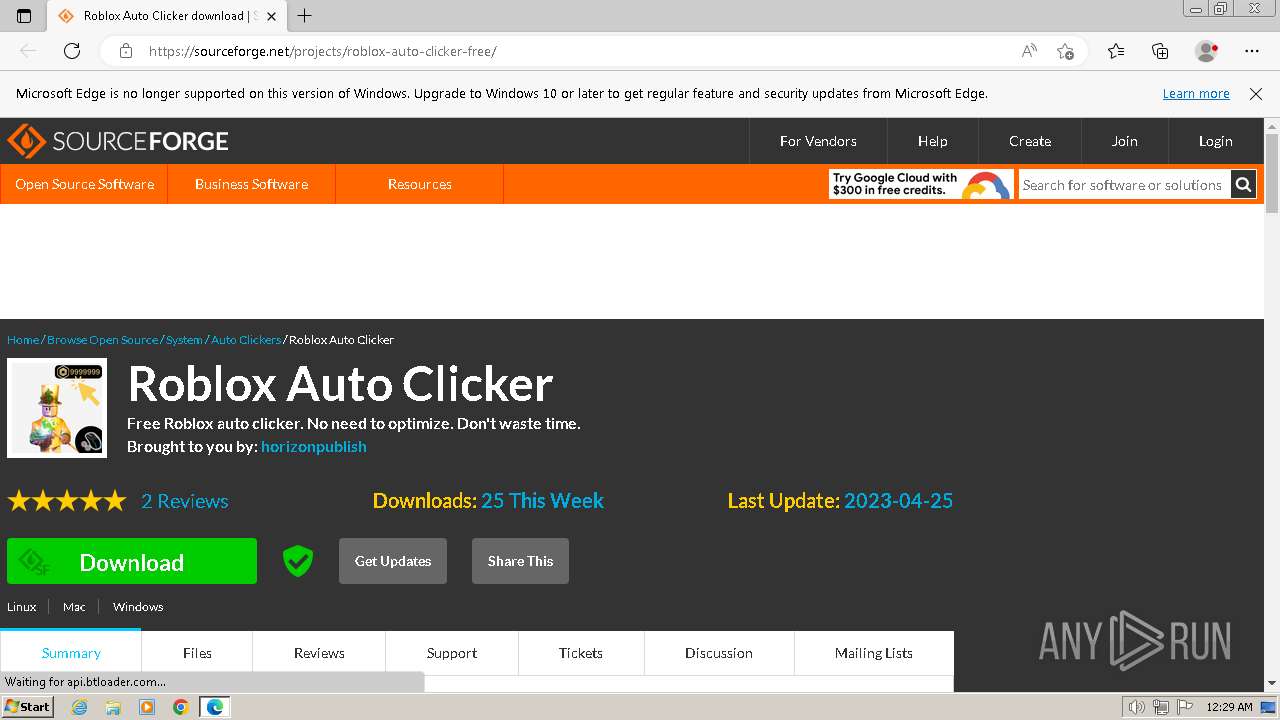Click Login in the header
The height and width of the screenshot is (720, 1280).
(x=1215, y=141)
